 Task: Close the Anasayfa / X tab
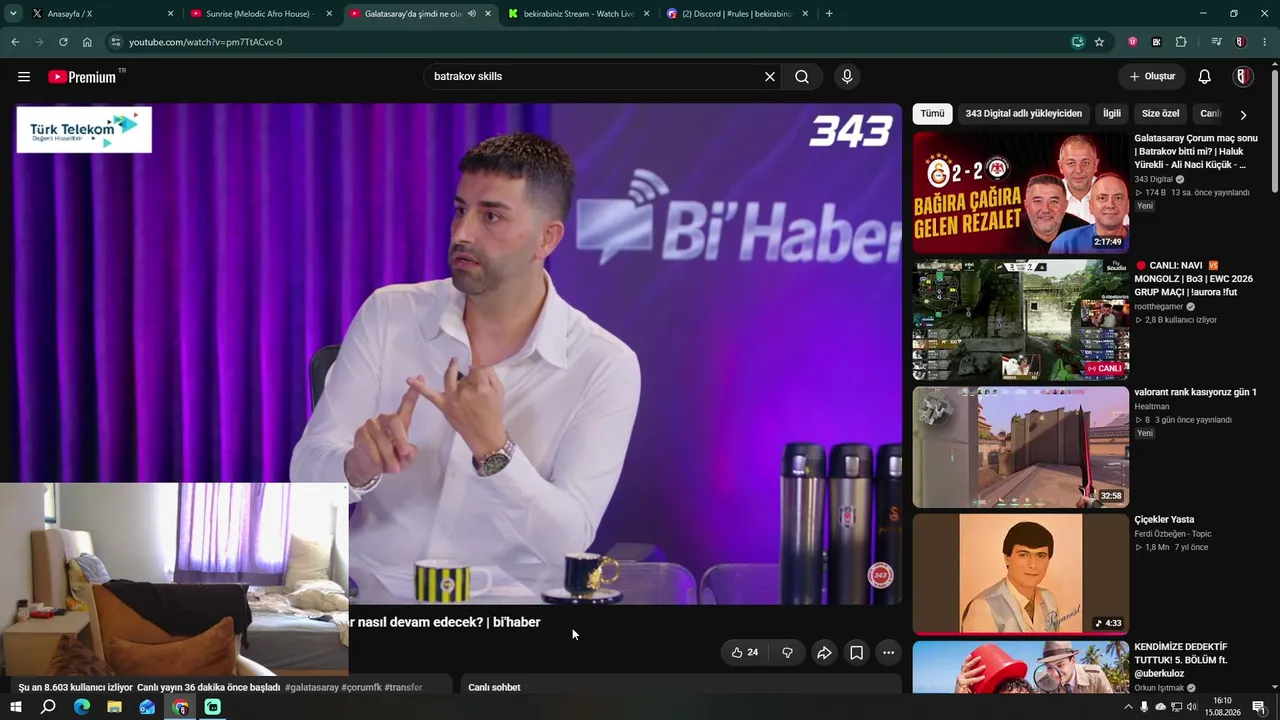170,14
